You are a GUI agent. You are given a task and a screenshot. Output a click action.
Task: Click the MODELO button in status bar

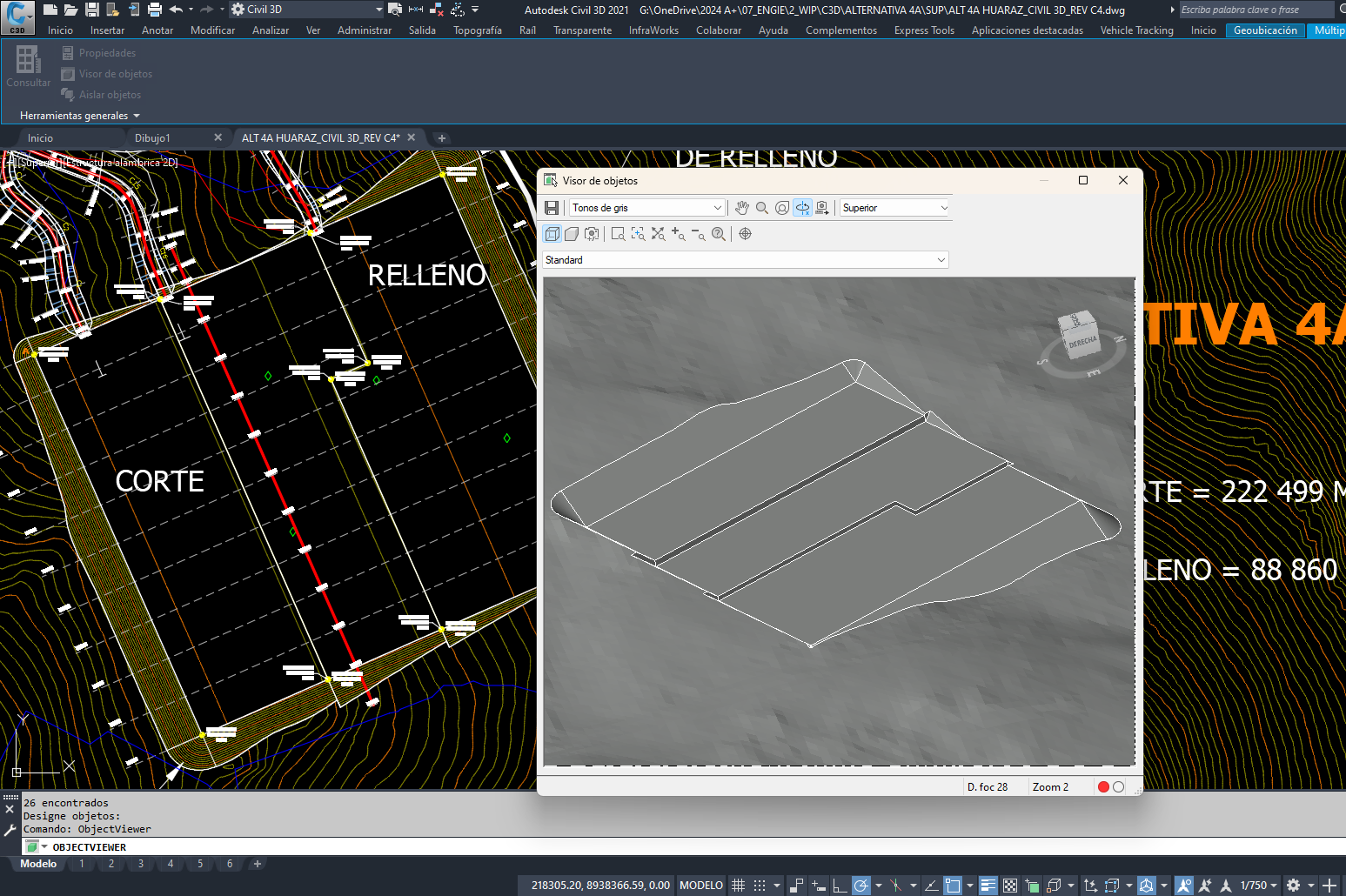point(700,886)
